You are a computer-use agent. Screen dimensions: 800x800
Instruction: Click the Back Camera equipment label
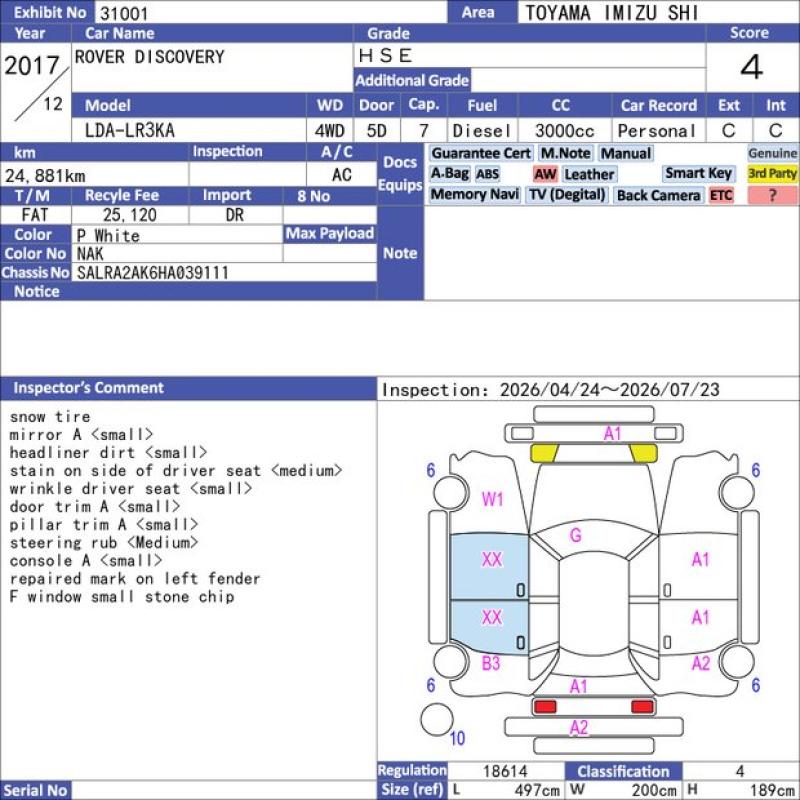tap(659, 195)
